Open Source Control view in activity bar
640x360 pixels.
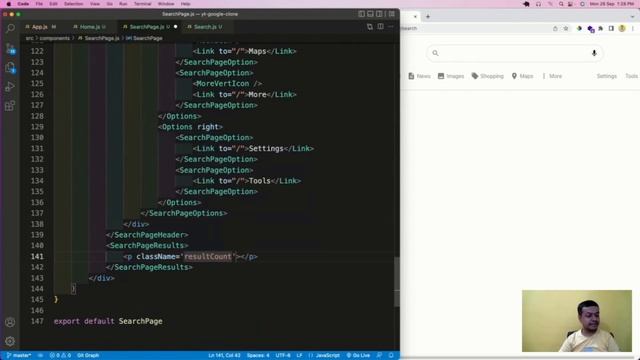point(10,49)
